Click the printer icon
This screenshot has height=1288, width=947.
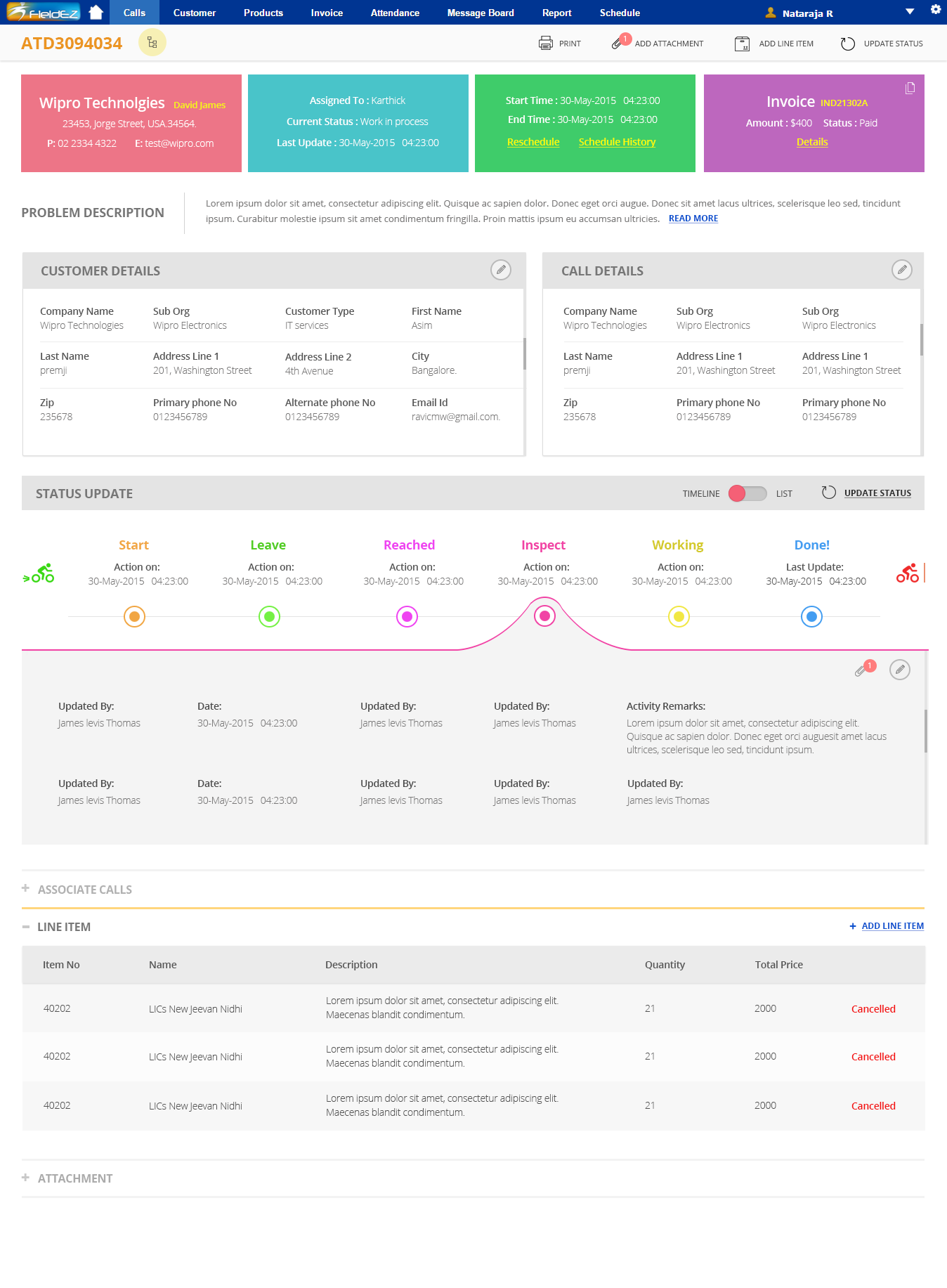coord(546,44)
